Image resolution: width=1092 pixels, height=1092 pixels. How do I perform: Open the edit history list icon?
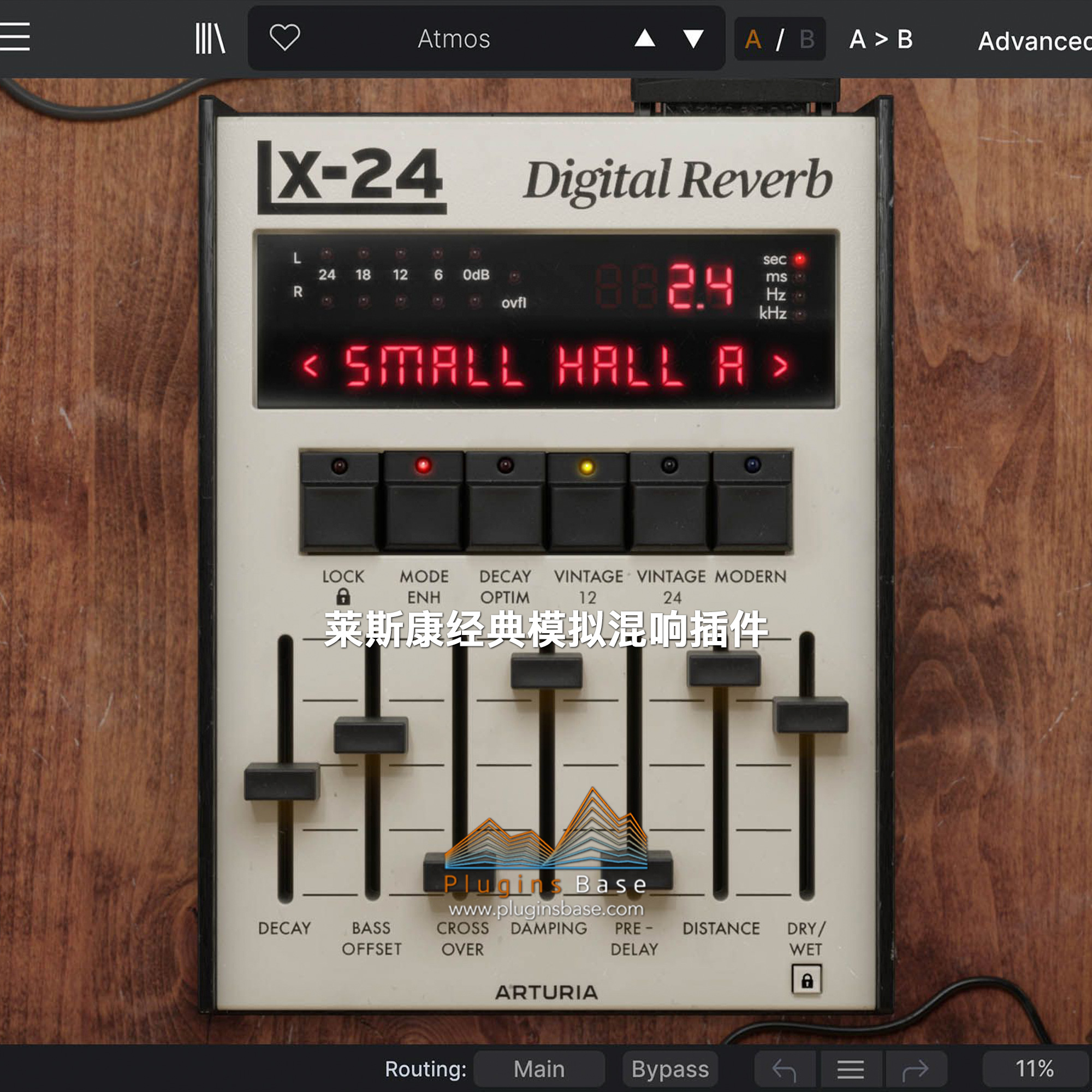[x=850, y=1070]
